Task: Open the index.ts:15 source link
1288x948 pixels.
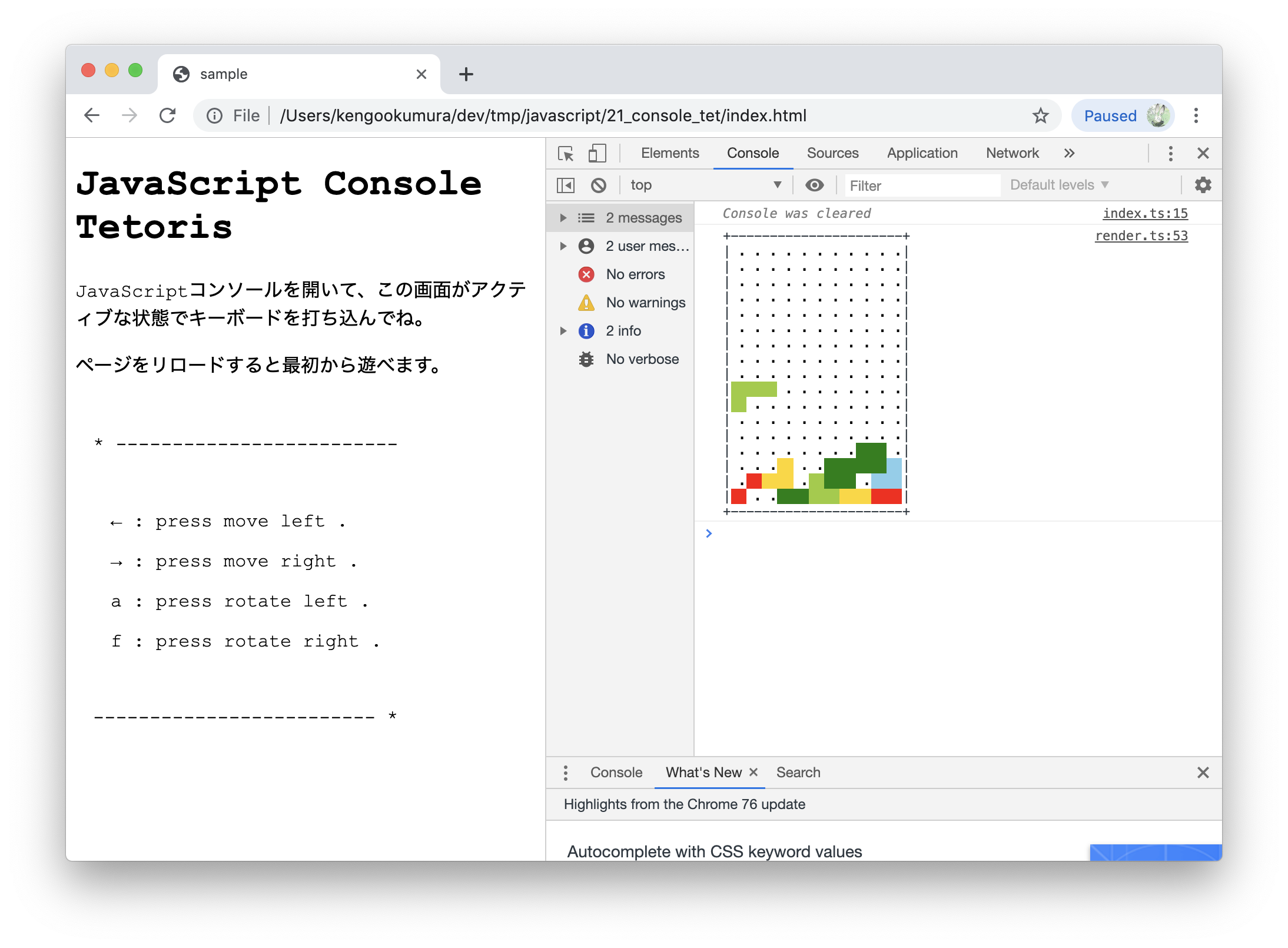Action: [x=1145, y=214]
